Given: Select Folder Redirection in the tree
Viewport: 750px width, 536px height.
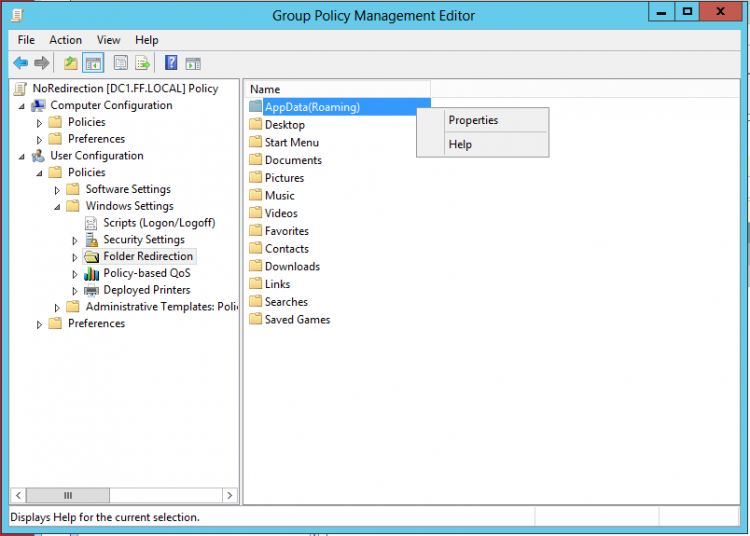Looking at the screenshot, I should coord(148,256).
